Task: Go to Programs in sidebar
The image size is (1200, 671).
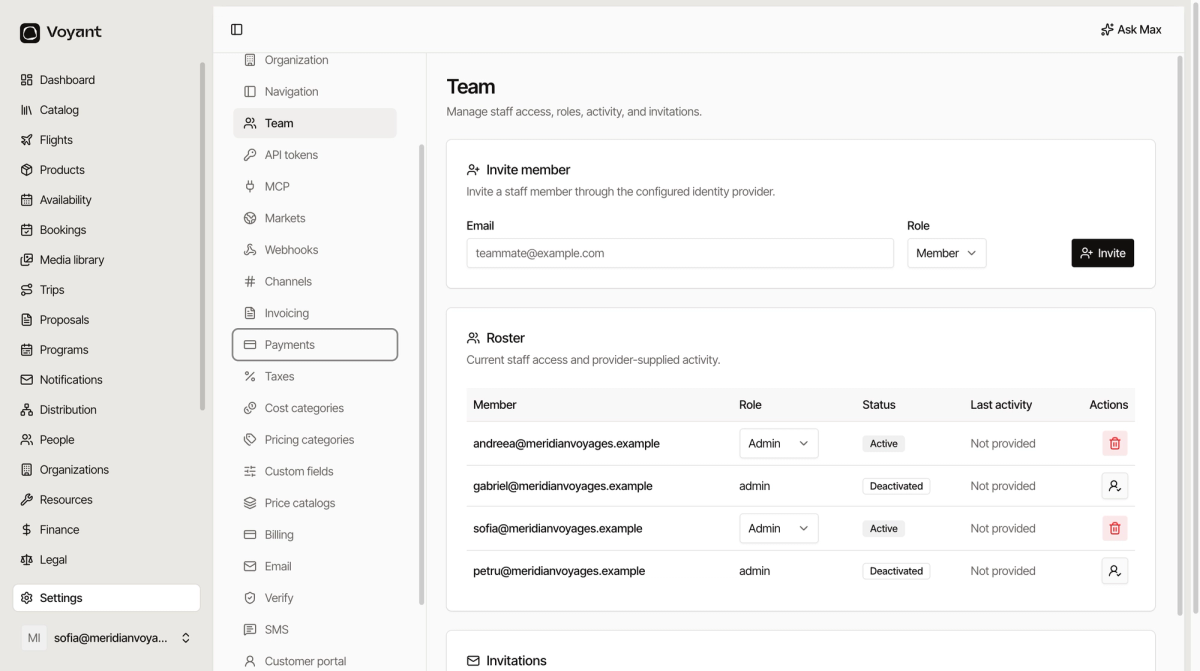Action: 107,350
